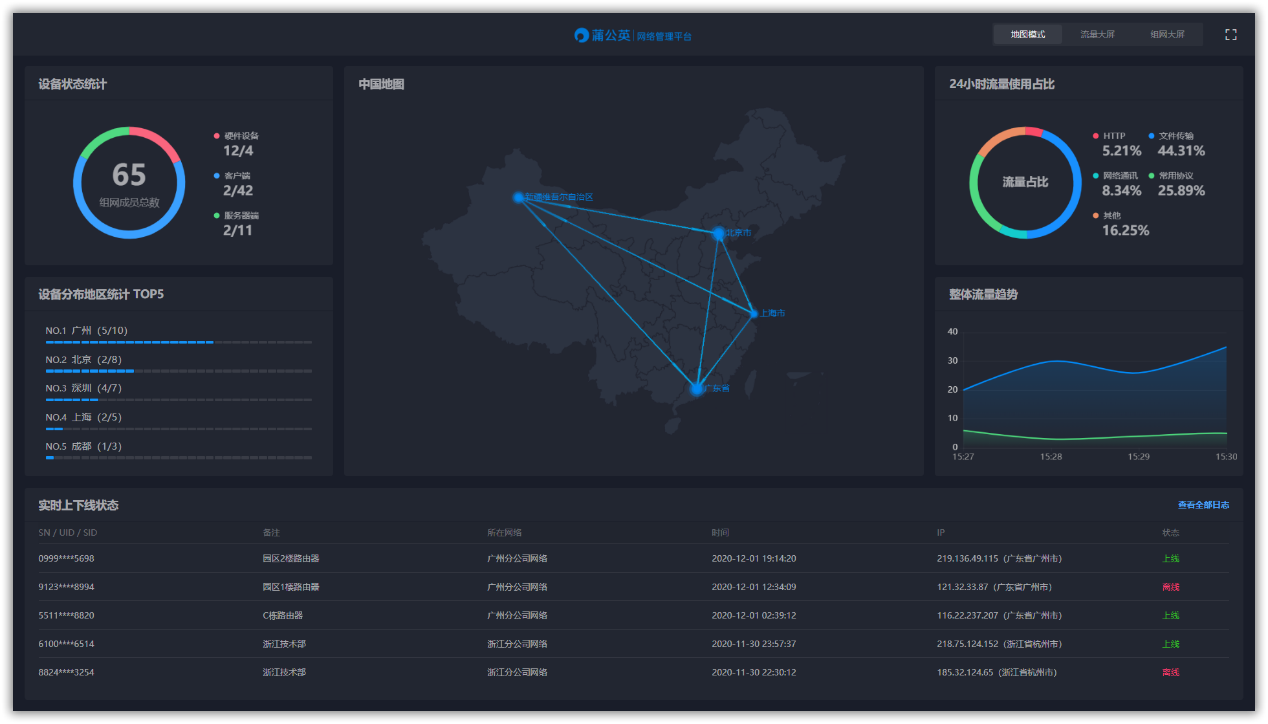Select row with SN 6100****6514
This screenshot has height=724, width=1268.
634,644
